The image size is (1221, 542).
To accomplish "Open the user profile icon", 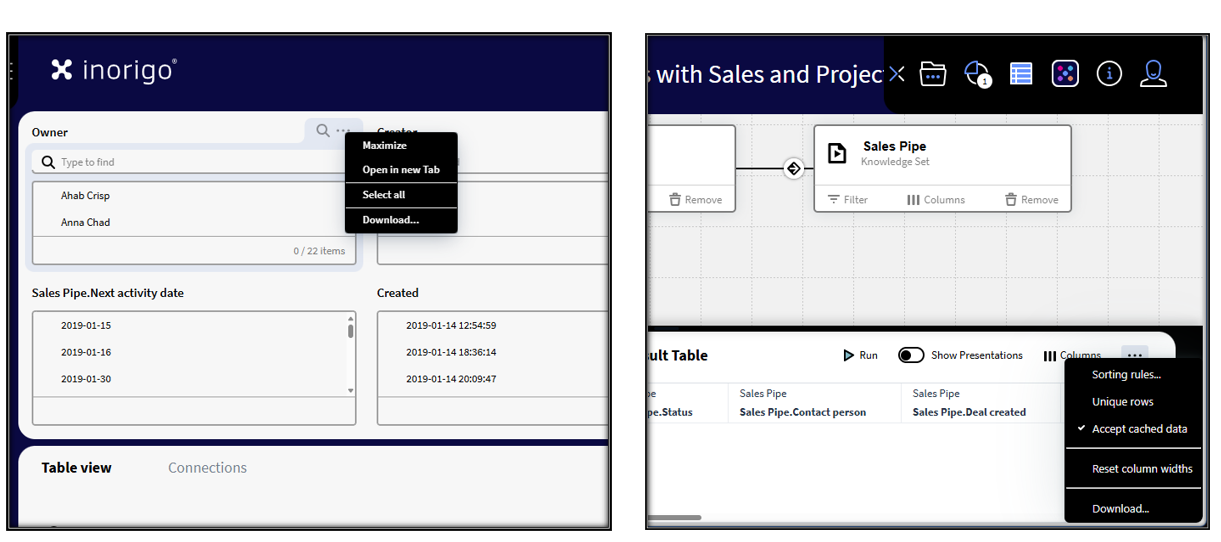I will coord(1153,74).
